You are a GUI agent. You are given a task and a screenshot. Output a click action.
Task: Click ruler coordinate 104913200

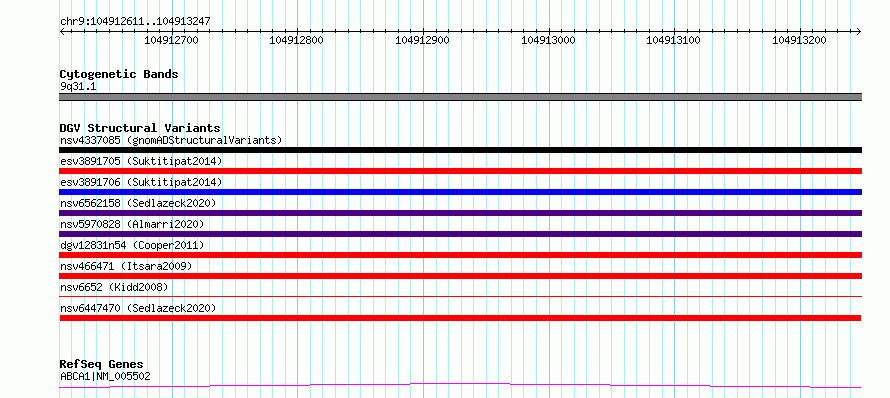800,40
